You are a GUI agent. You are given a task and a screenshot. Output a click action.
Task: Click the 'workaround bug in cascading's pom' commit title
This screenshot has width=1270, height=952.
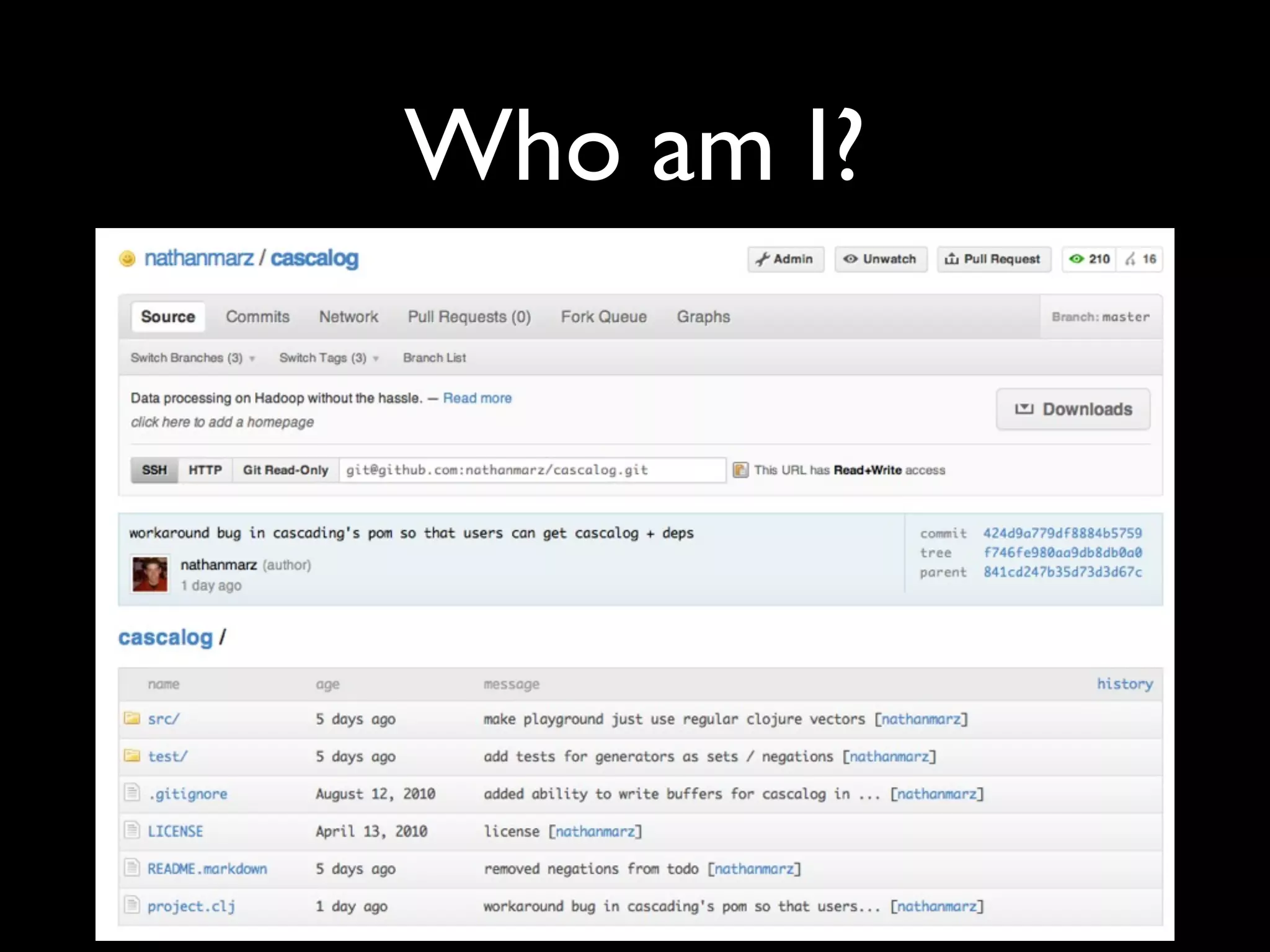pyautogui.click(x=411, y=533)
